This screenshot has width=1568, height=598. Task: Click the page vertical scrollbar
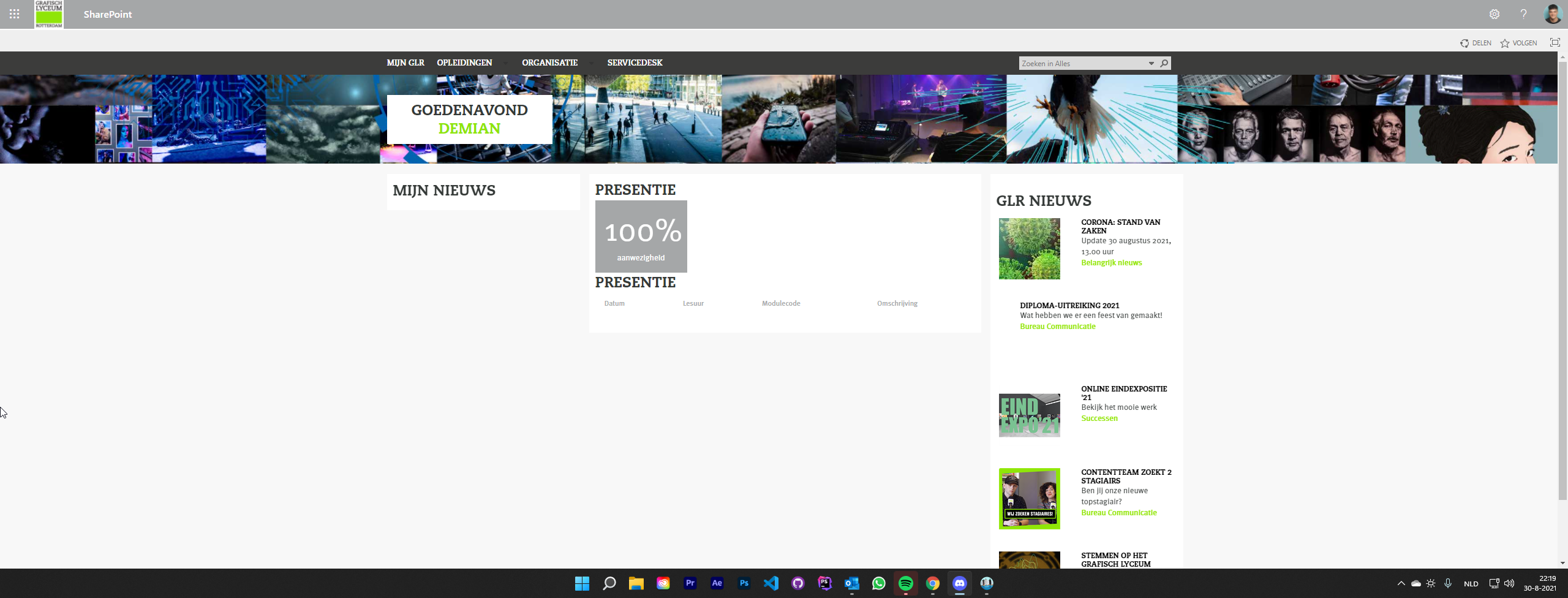1562,276
